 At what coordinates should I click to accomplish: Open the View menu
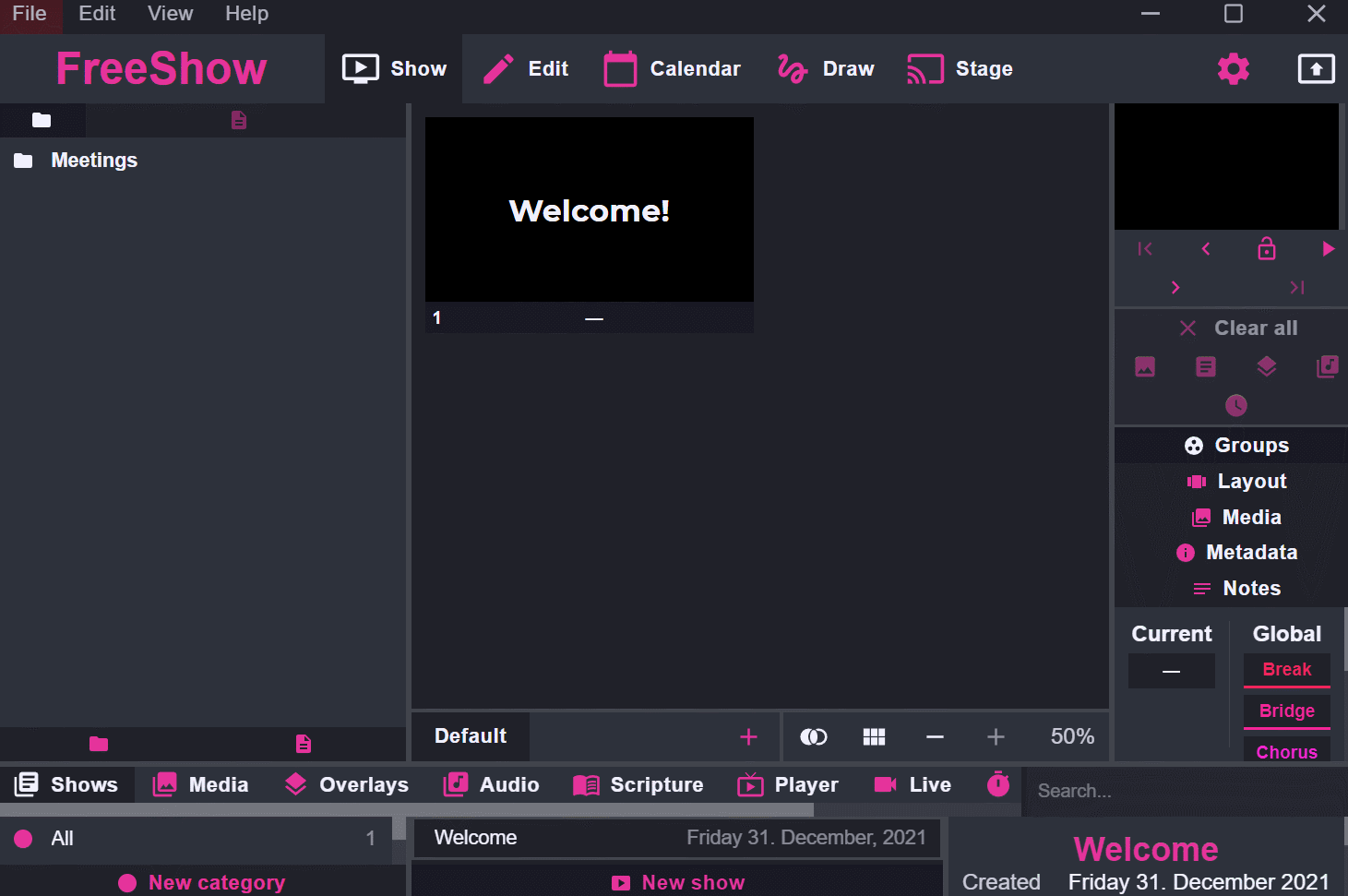click(x=170, y=14)
